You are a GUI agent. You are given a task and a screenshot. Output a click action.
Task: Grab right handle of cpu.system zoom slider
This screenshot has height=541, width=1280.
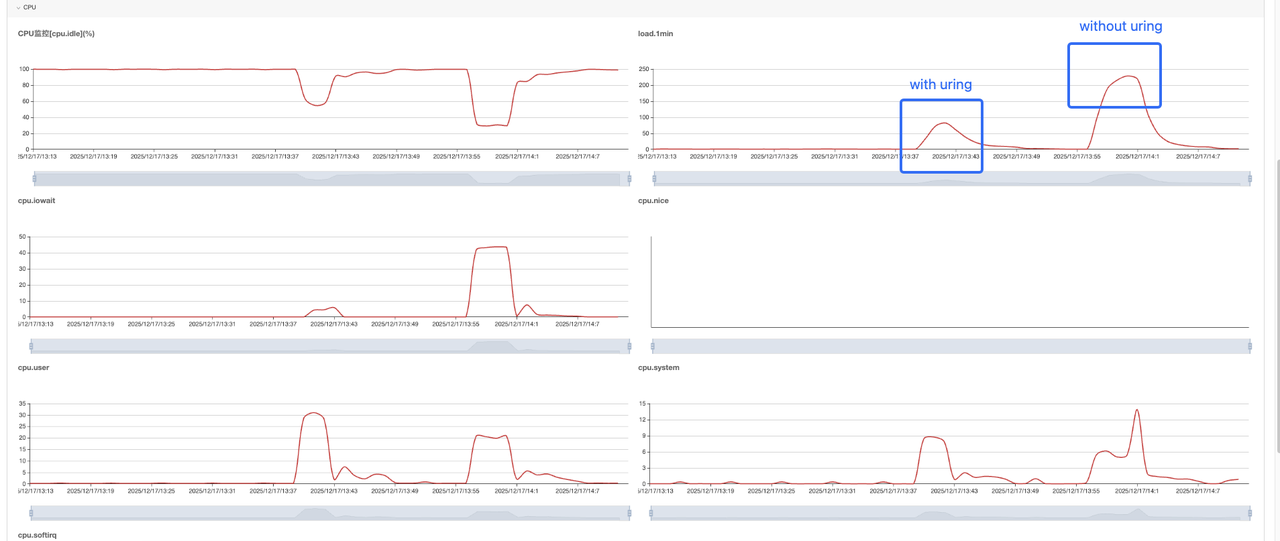click(1250, 512)
